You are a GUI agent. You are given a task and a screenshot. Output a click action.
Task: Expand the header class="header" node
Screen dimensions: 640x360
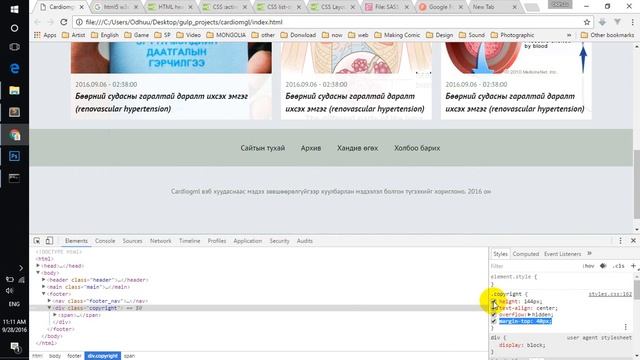[44, 280]
